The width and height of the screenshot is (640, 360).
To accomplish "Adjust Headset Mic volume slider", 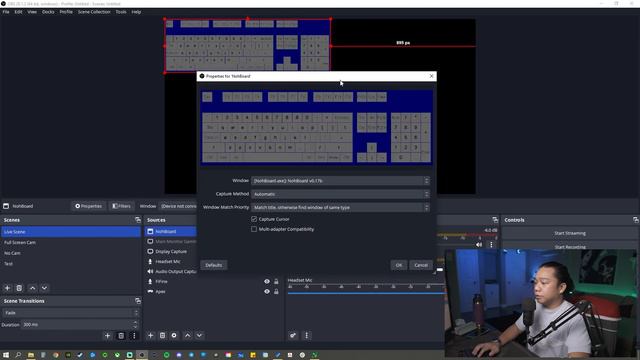I will [x=366, y=293].
